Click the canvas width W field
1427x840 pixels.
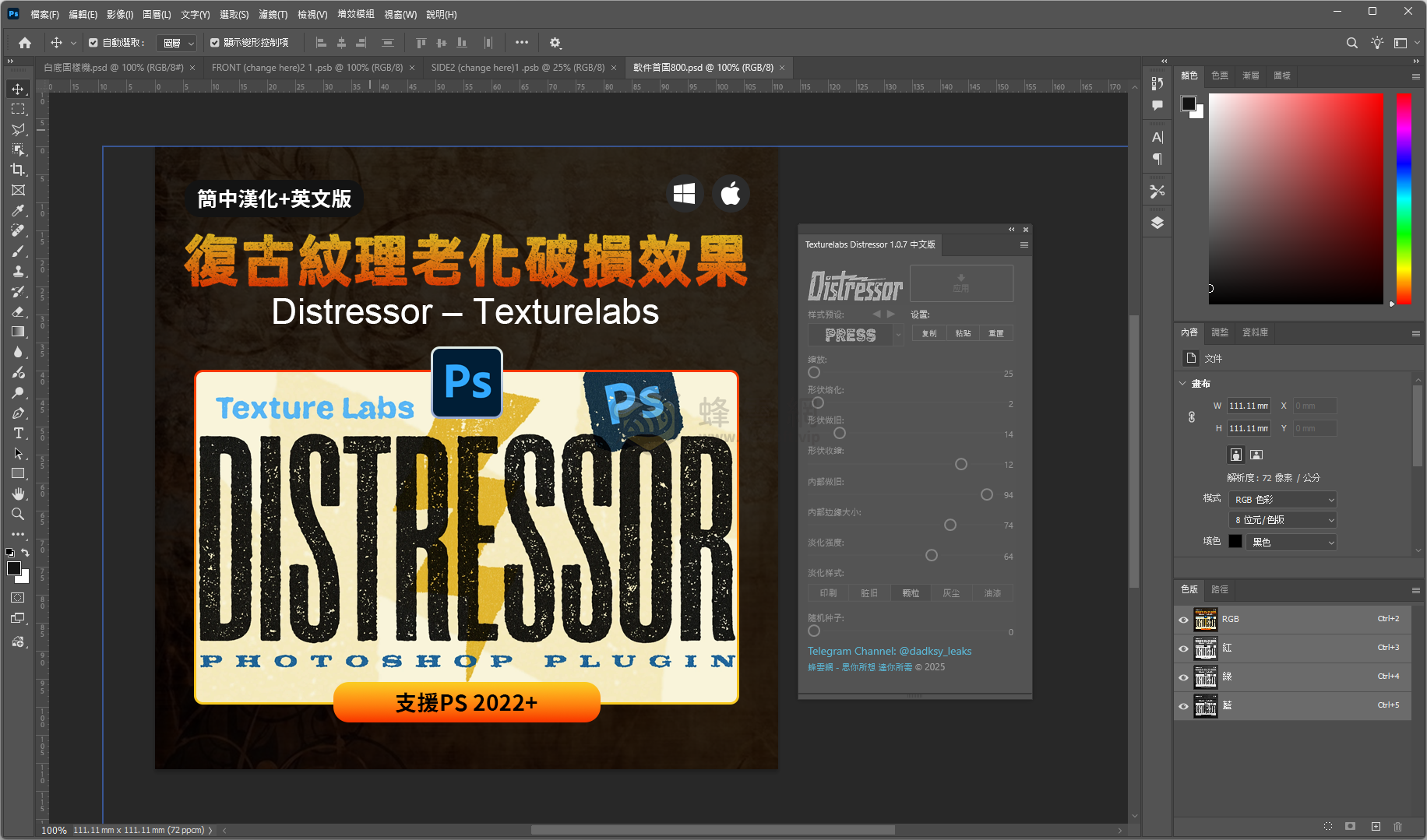tap(1249, 406)
